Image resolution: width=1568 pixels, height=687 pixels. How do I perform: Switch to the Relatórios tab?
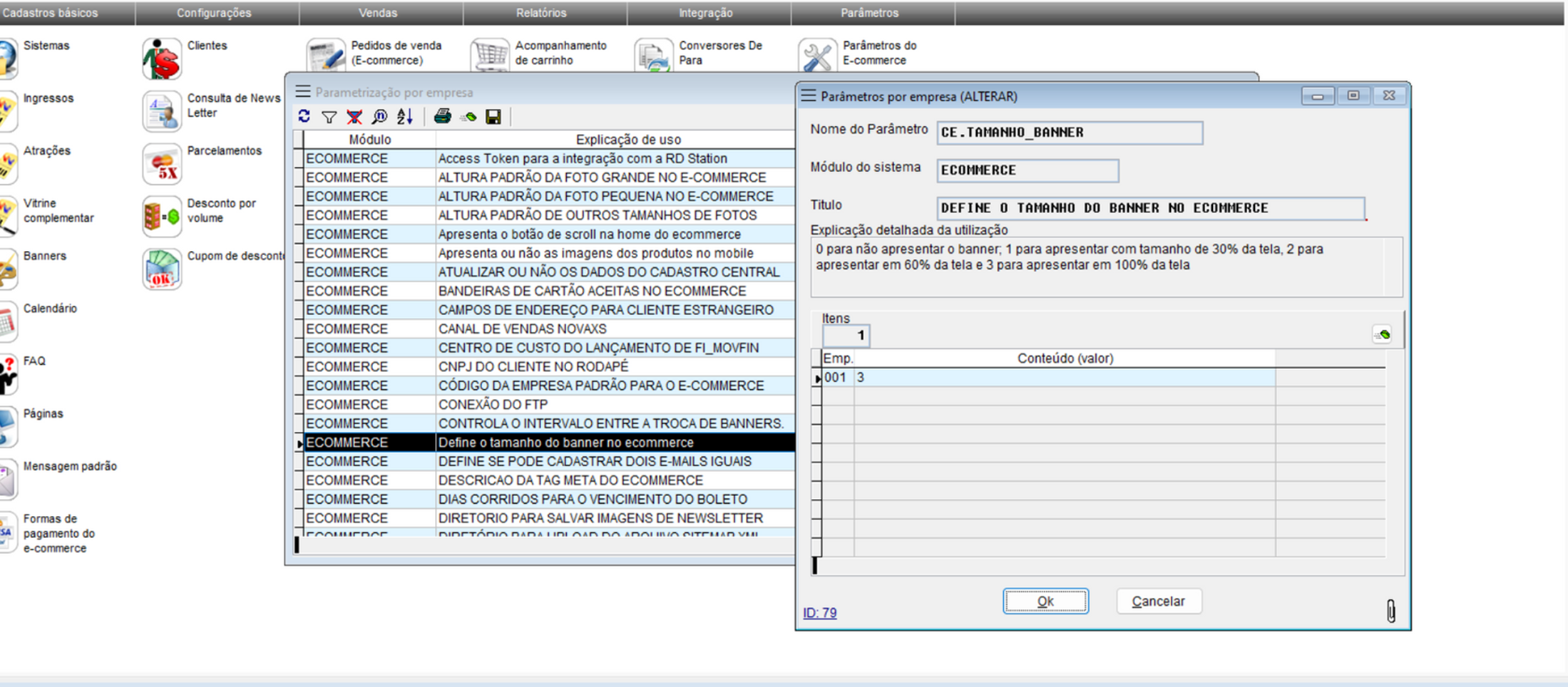[x=541, y=13]
